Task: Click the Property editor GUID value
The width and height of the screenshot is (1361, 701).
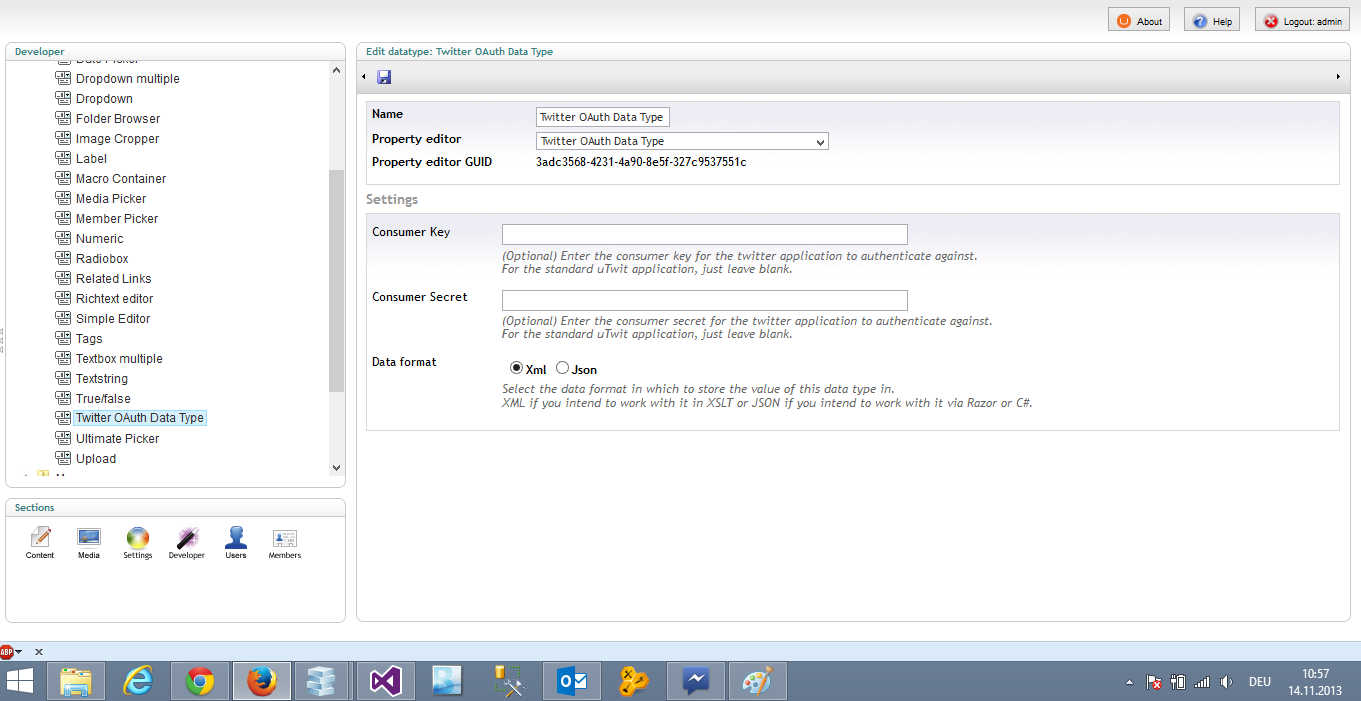Action: [x=641, y=162]
